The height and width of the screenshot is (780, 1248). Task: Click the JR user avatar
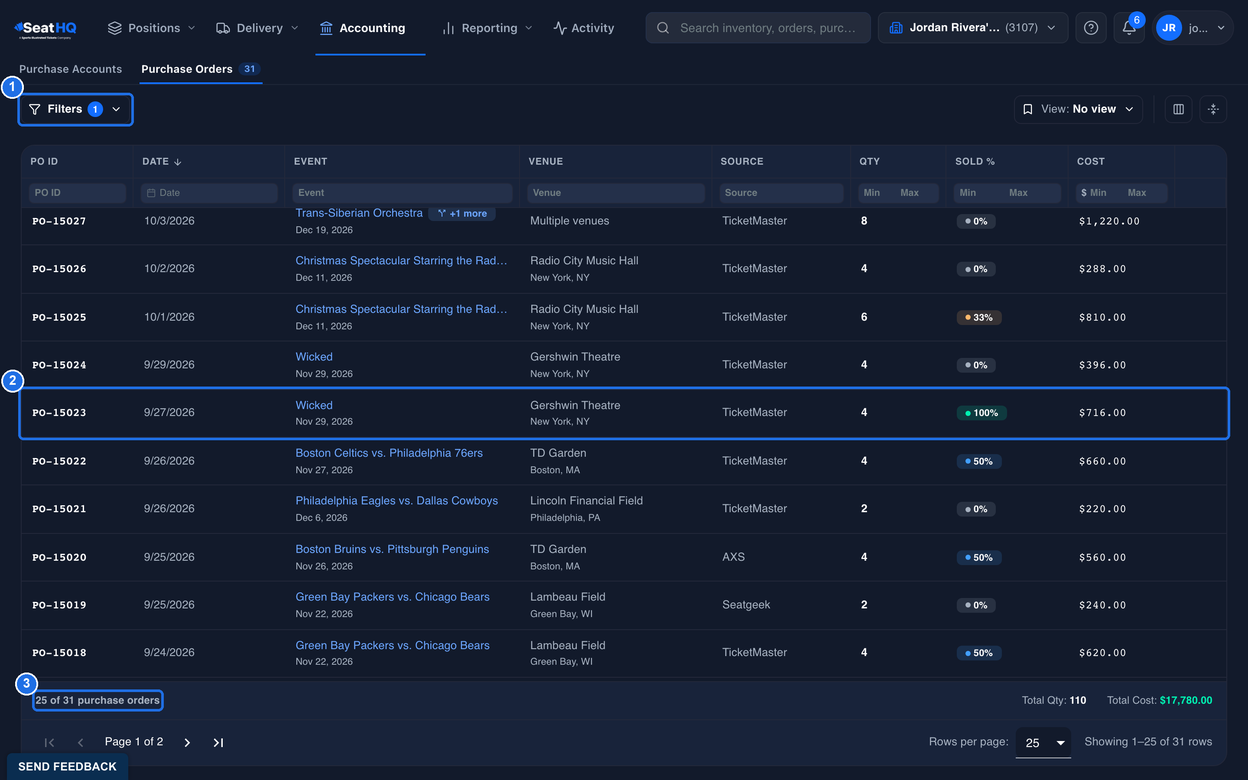1169,28
